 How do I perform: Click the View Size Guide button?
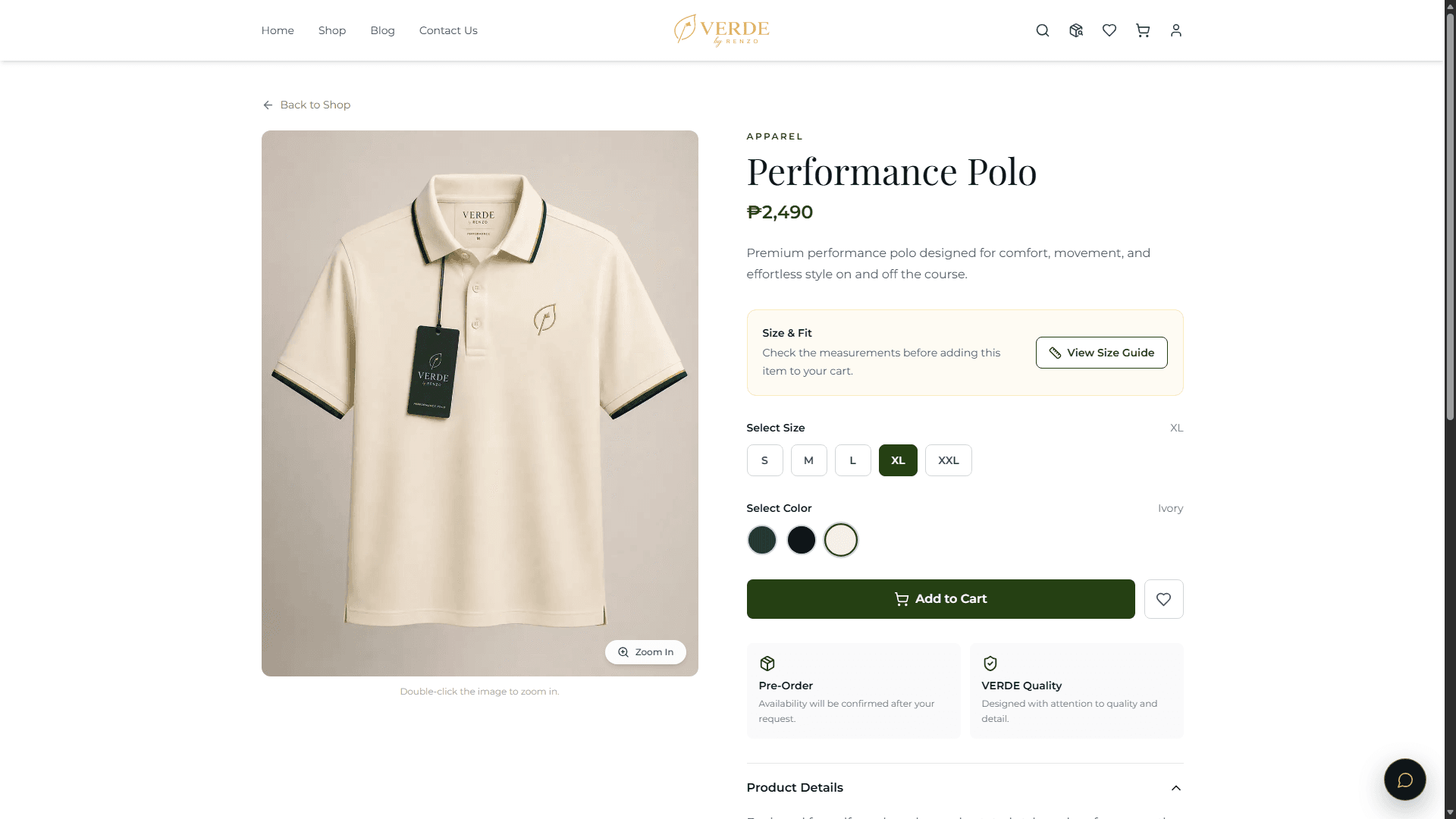[1101, 353]
